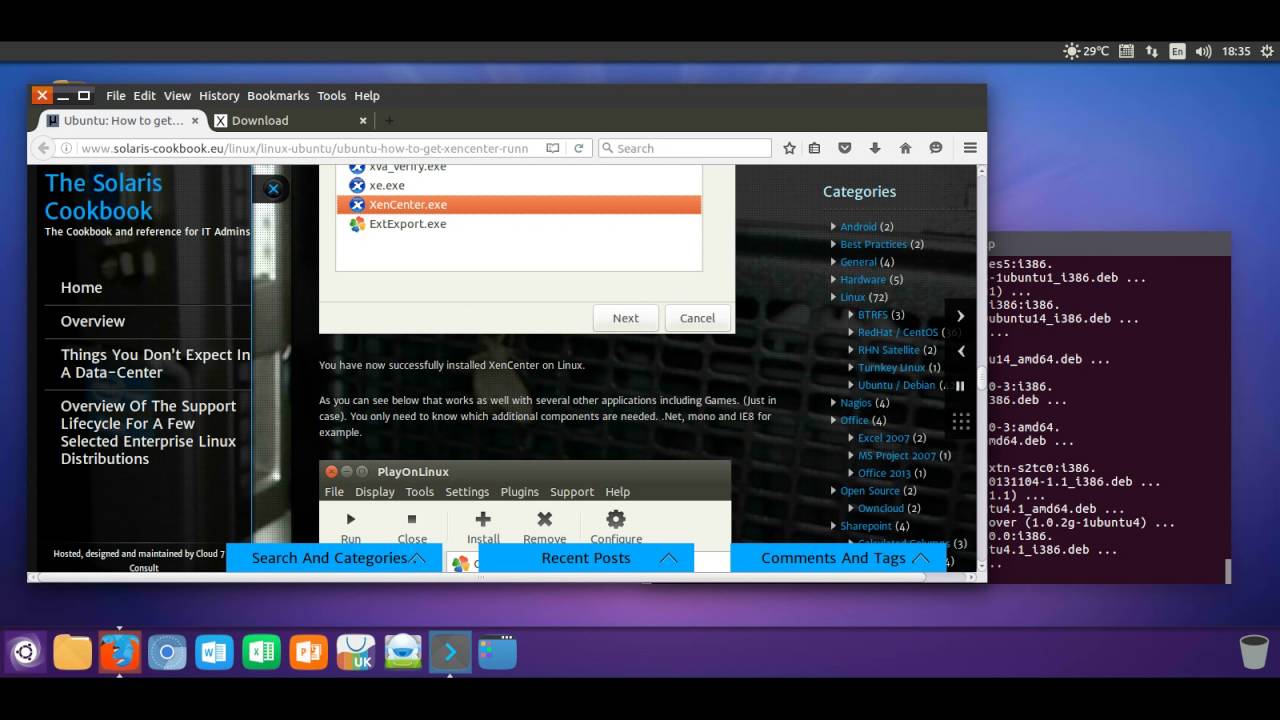This screenshot has width=1280, height=720.
Task: Click PlayOnLinux Configure gear icon
Action: tap(616, 519)
